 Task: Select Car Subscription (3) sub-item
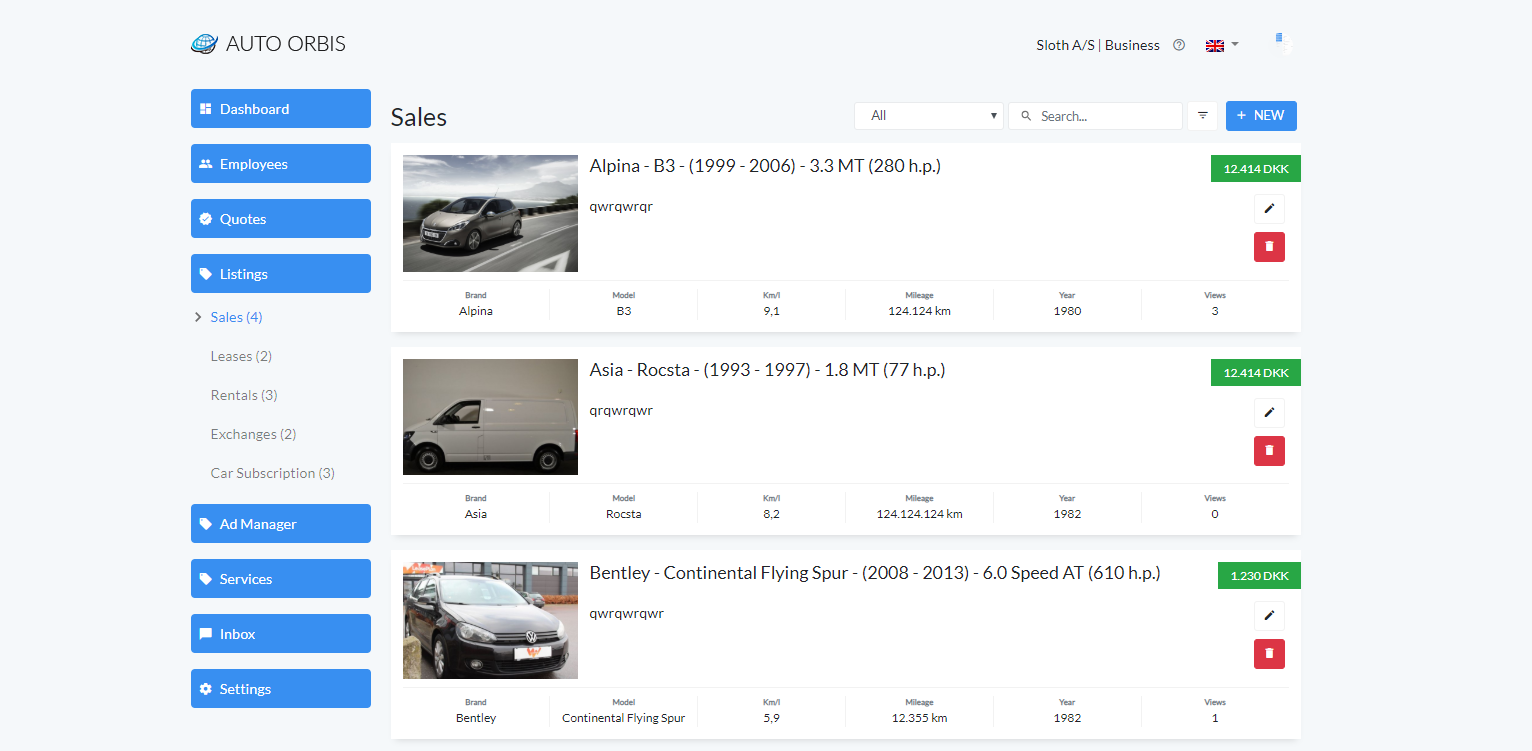click(x=272, y=473)
